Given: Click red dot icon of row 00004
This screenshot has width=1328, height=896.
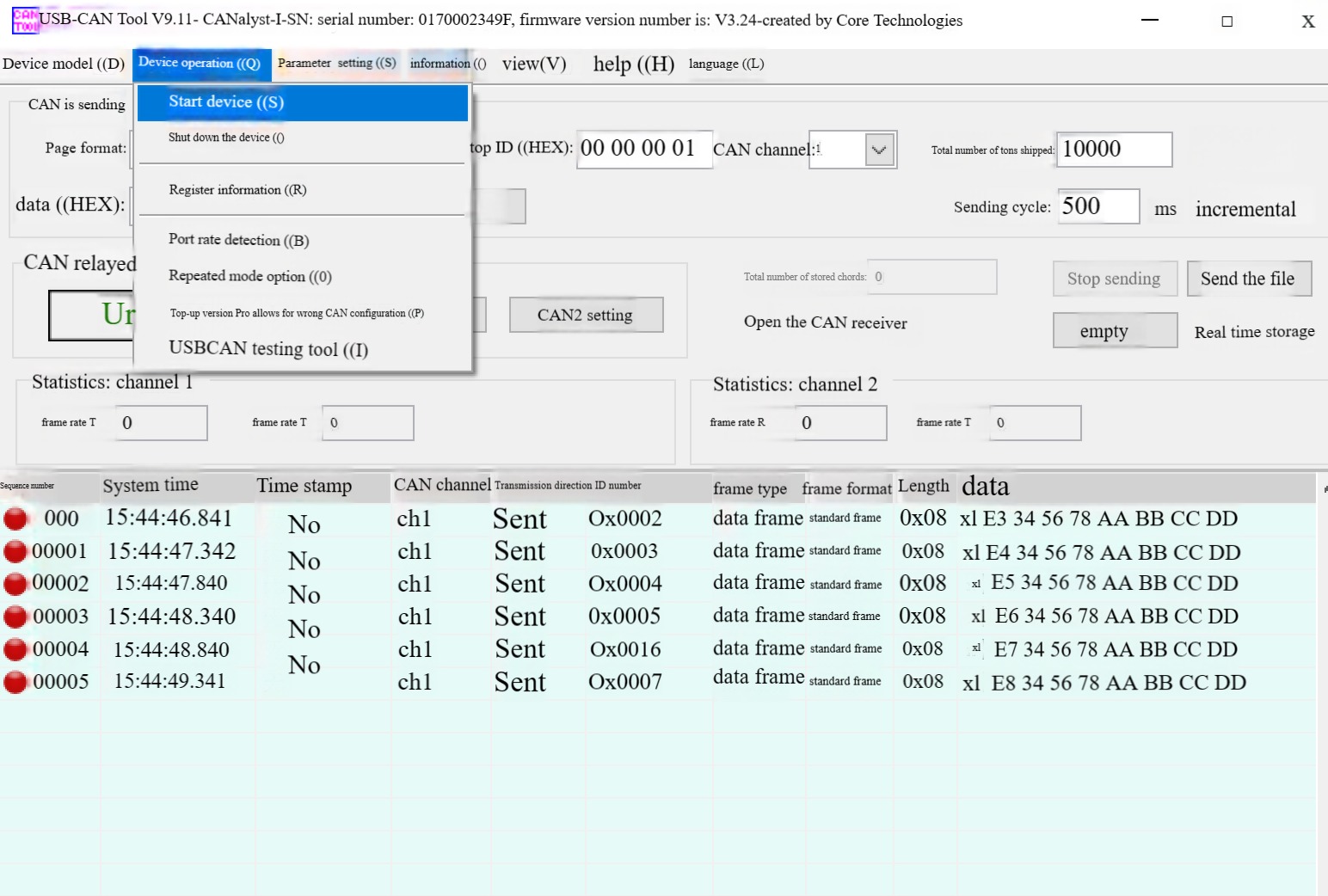Looking at the screenshot, I should click(15, 649).
